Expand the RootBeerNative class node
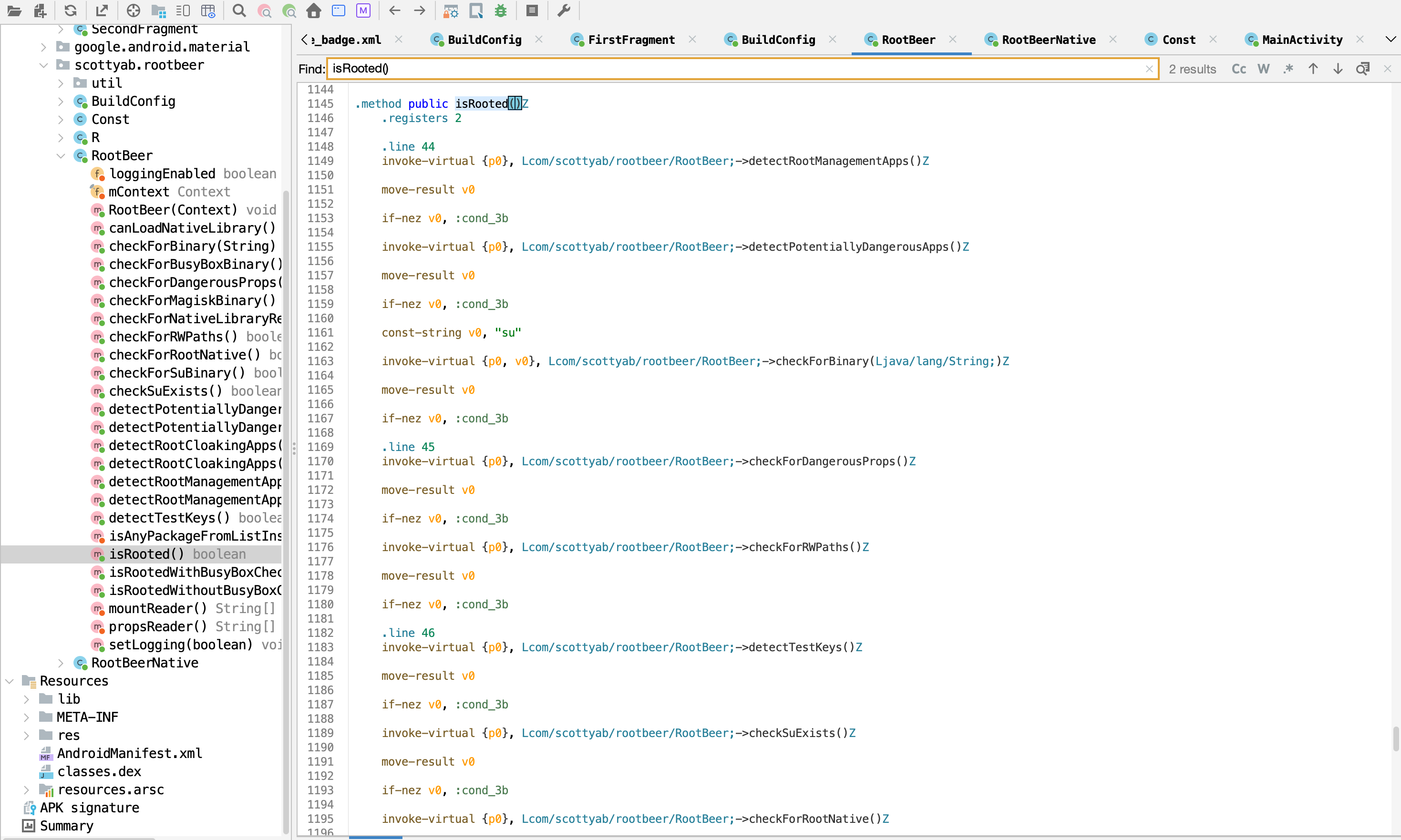 pyautogui.click(x=61, y=663)
